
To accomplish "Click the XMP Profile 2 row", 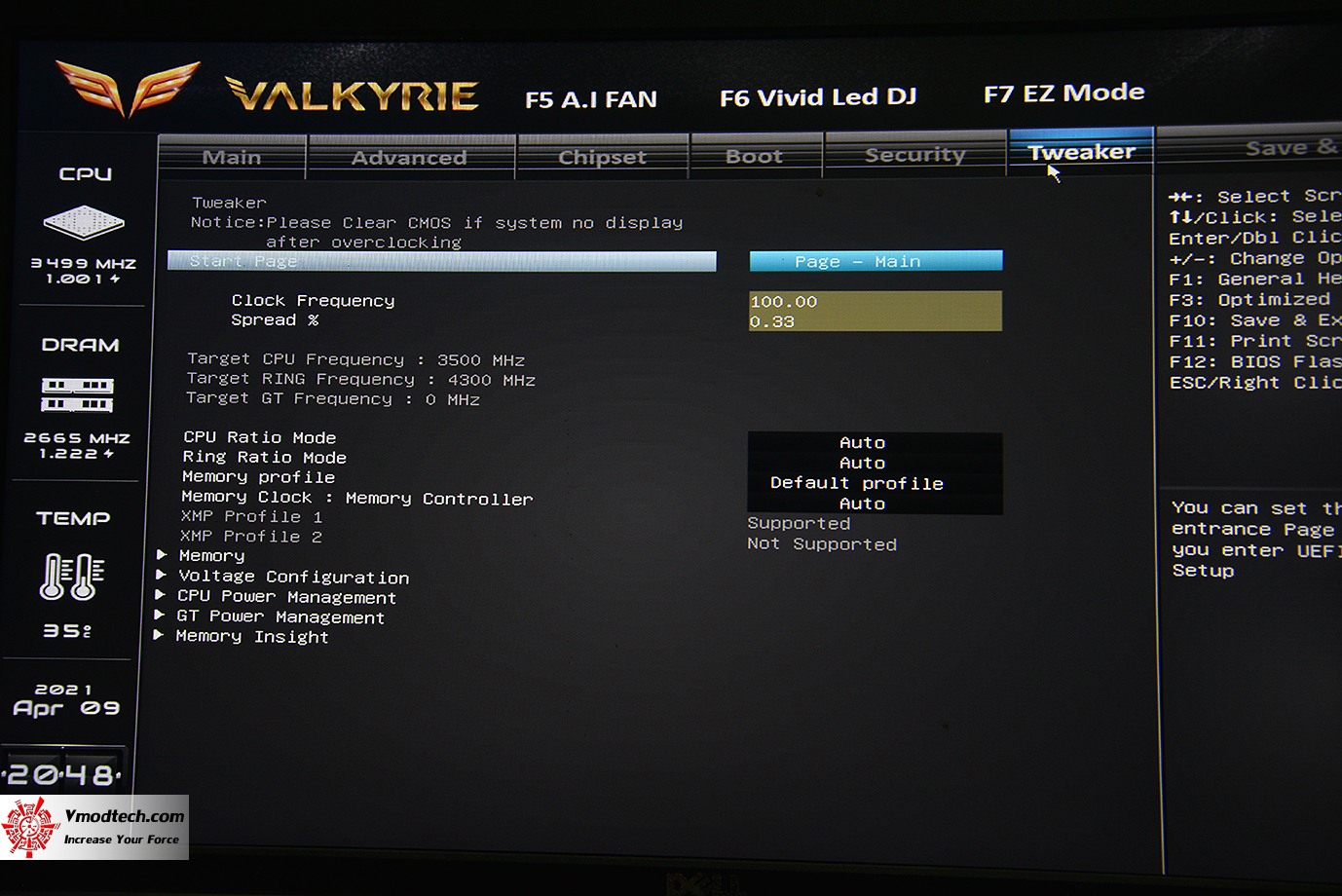I will pyautogui.click(x=251, y=537).
